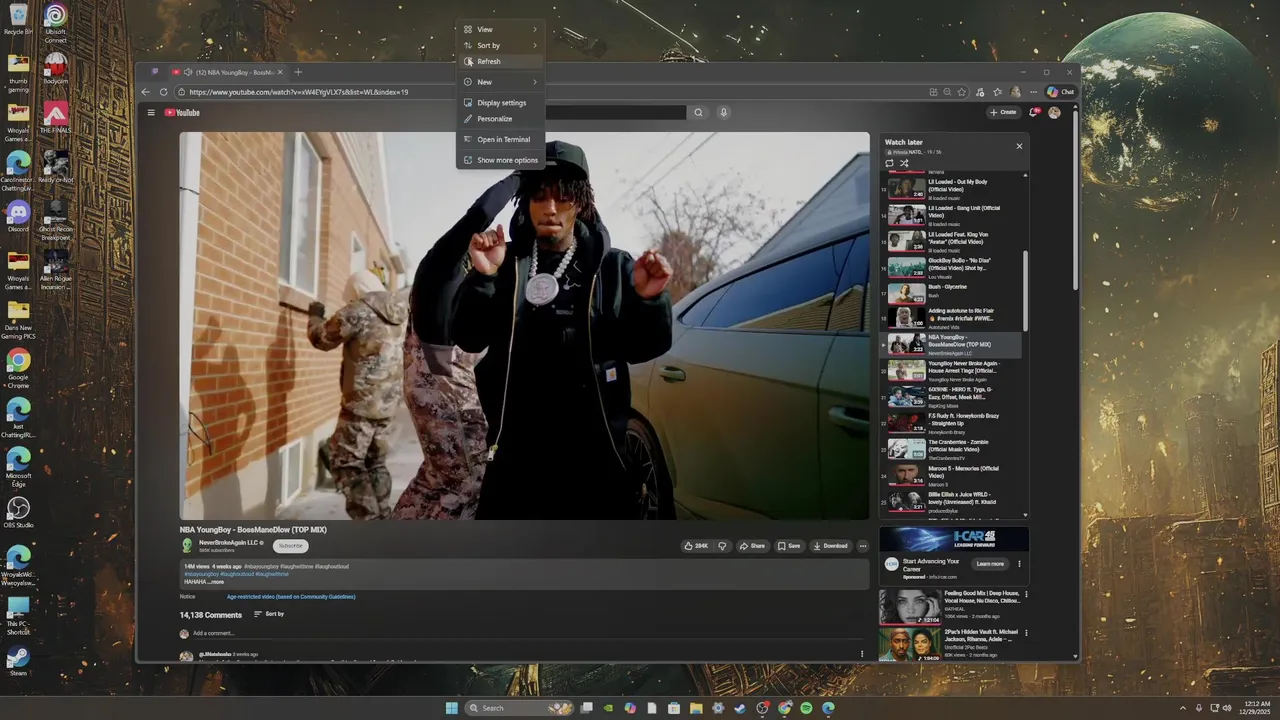Open comments Sort by dropdown
This screenshot has width=1280, height=720.
pyautogui.click(x=269, y=614)
